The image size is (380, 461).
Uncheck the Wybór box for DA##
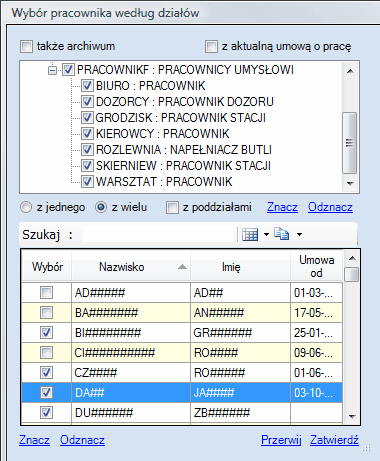tap(46, 393)
